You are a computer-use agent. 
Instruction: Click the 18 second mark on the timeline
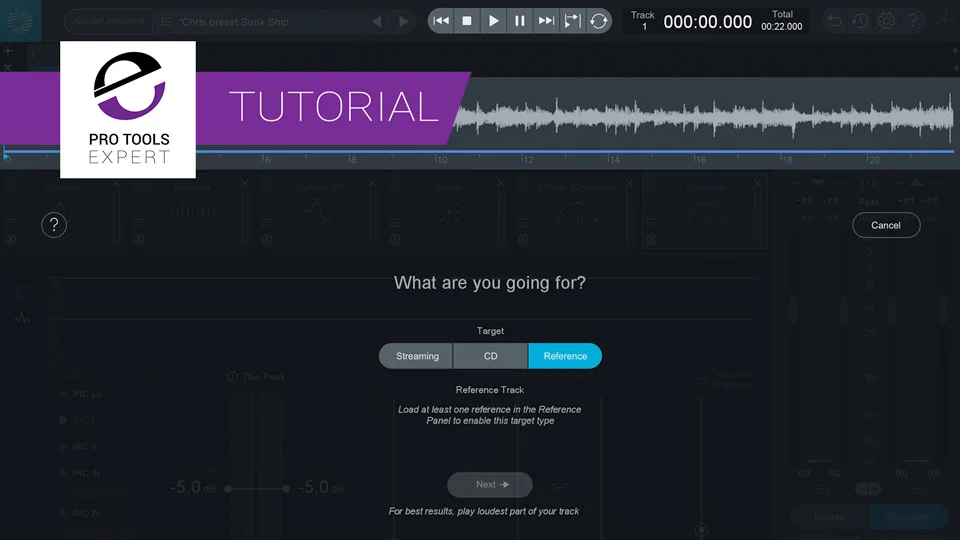(787, 159)
